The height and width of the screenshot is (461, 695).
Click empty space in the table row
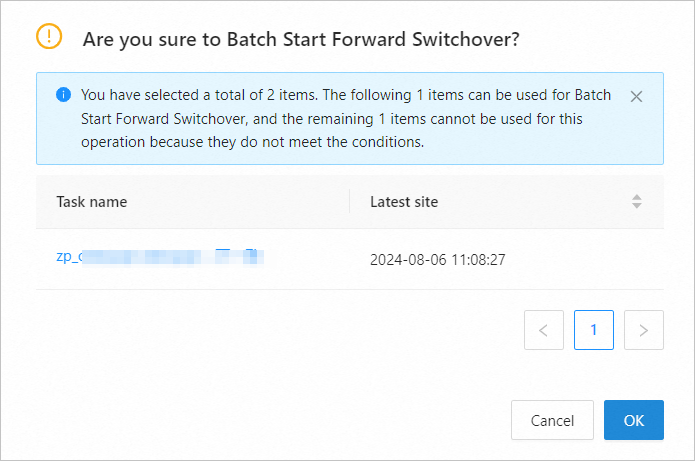click(580, 259)
